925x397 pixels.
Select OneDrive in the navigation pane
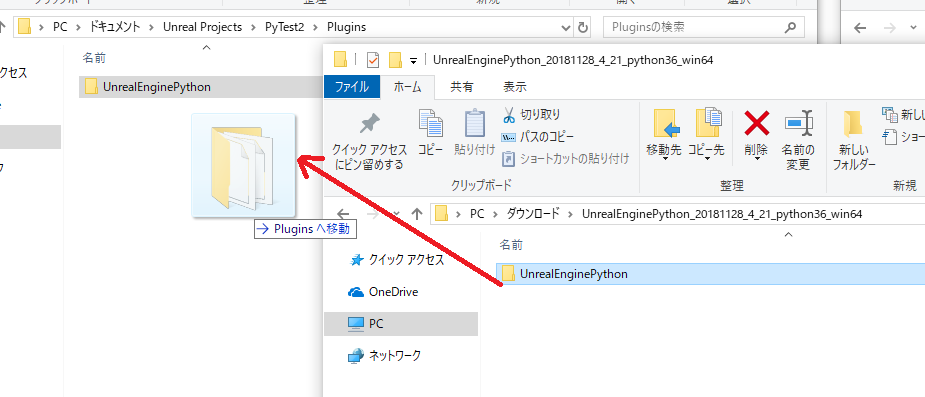[383, 291]
